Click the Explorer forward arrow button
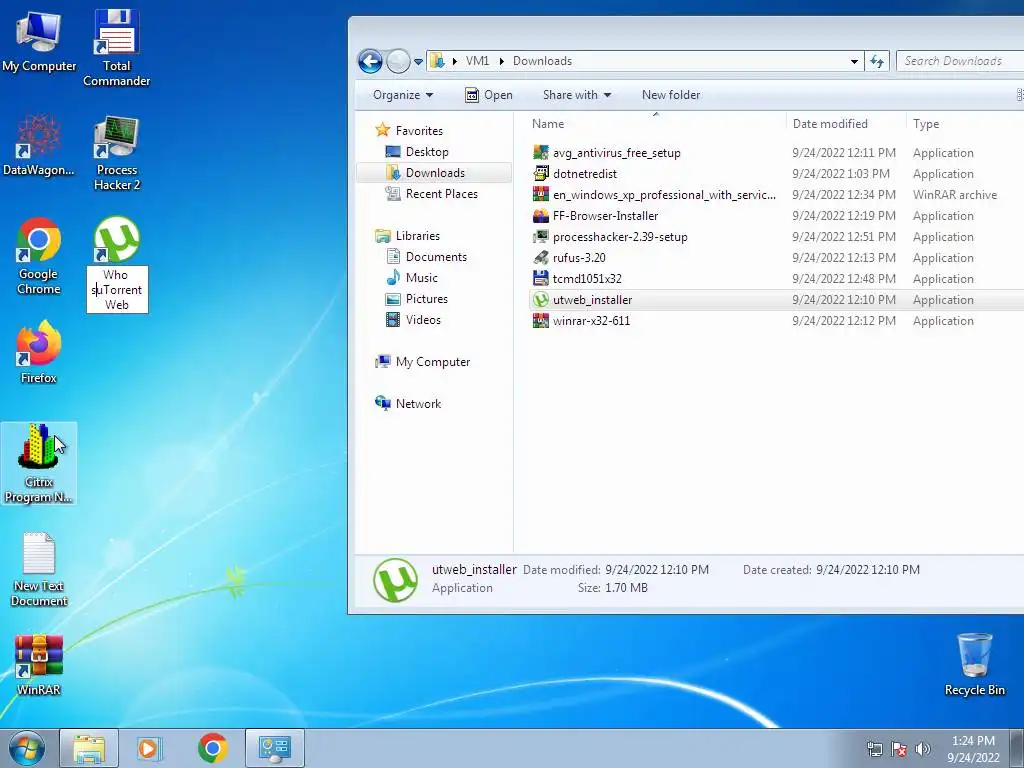This screenshot has height=768, width=1024. (398, 61)
